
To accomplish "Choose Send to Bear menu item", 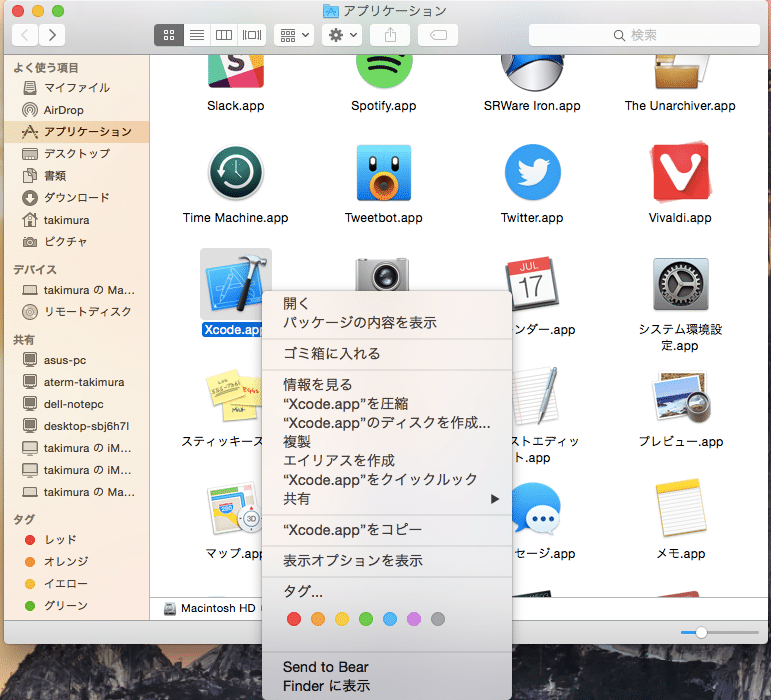I will [387, 667].
